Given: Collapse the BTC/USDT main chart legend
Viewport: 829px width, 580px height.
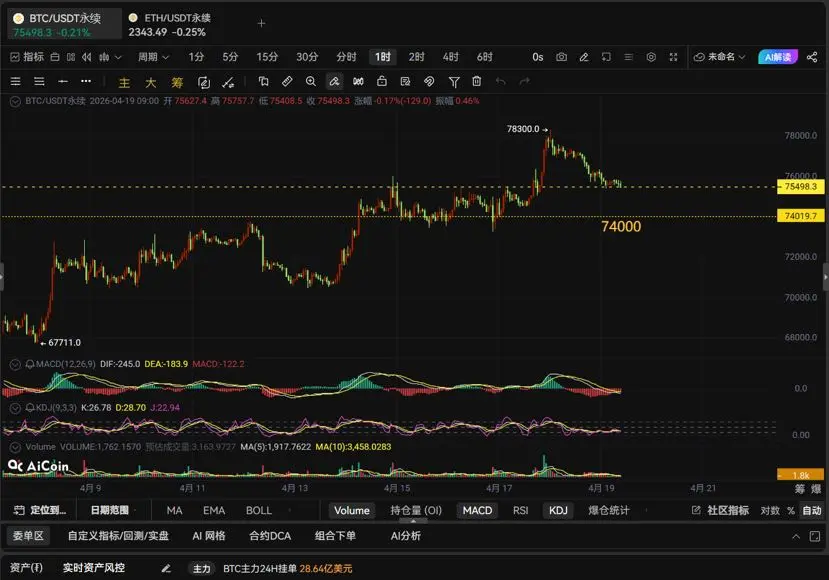Looking at the screenshot, I should 15,101.
